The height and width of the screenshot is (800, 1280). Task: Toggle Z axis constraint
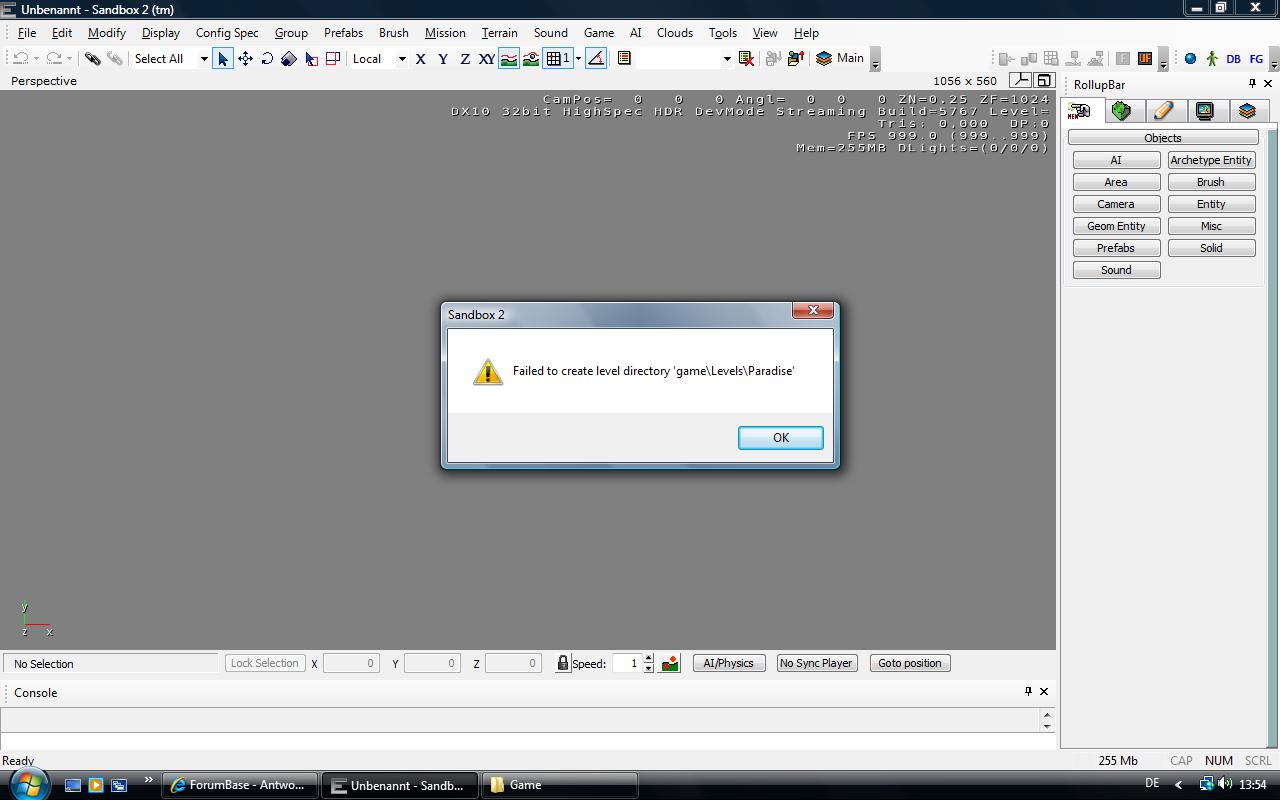tap(465, 59)
